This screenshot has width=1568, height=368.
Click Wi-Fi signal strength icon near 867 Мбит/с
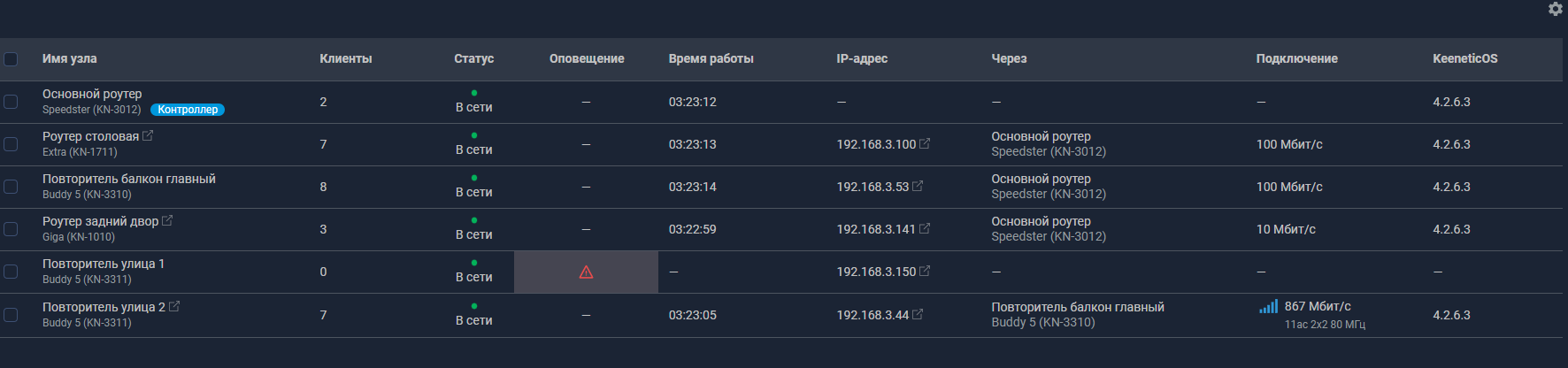click(x=1268, y=307)
